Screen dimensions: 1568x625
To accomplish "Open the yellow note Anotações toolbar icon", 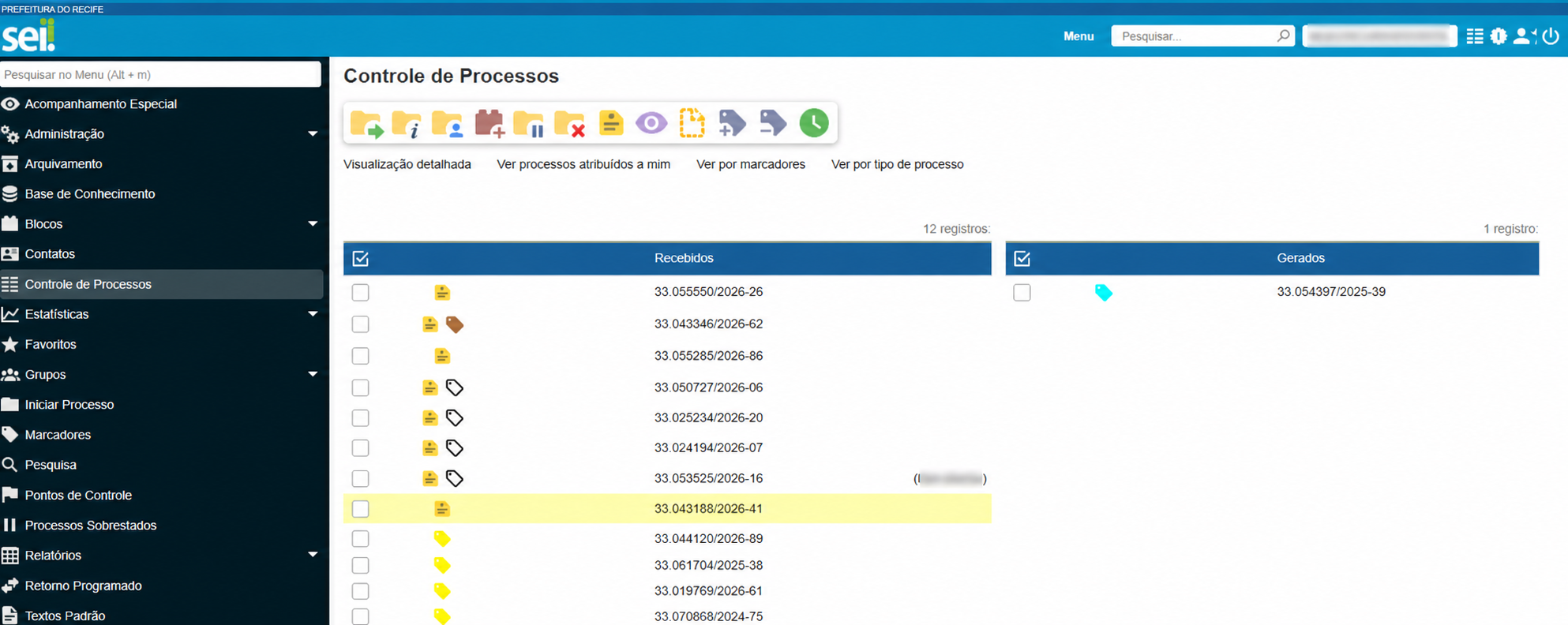I will click(x=611, y=123).
